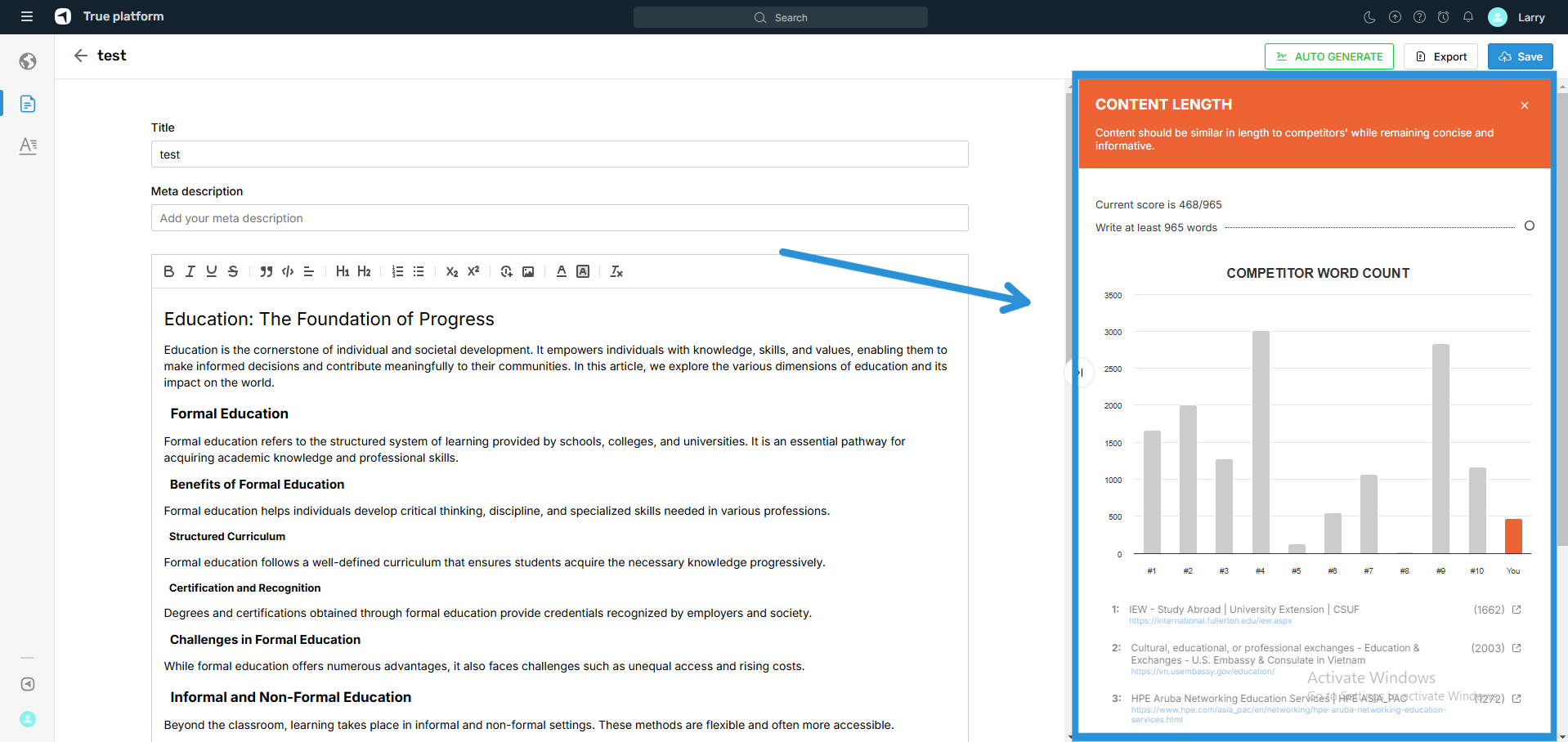Click the AUTO GENERATE button
Image resolution: width=1568 pixels, height=742 pixels.
[1328, 56]
